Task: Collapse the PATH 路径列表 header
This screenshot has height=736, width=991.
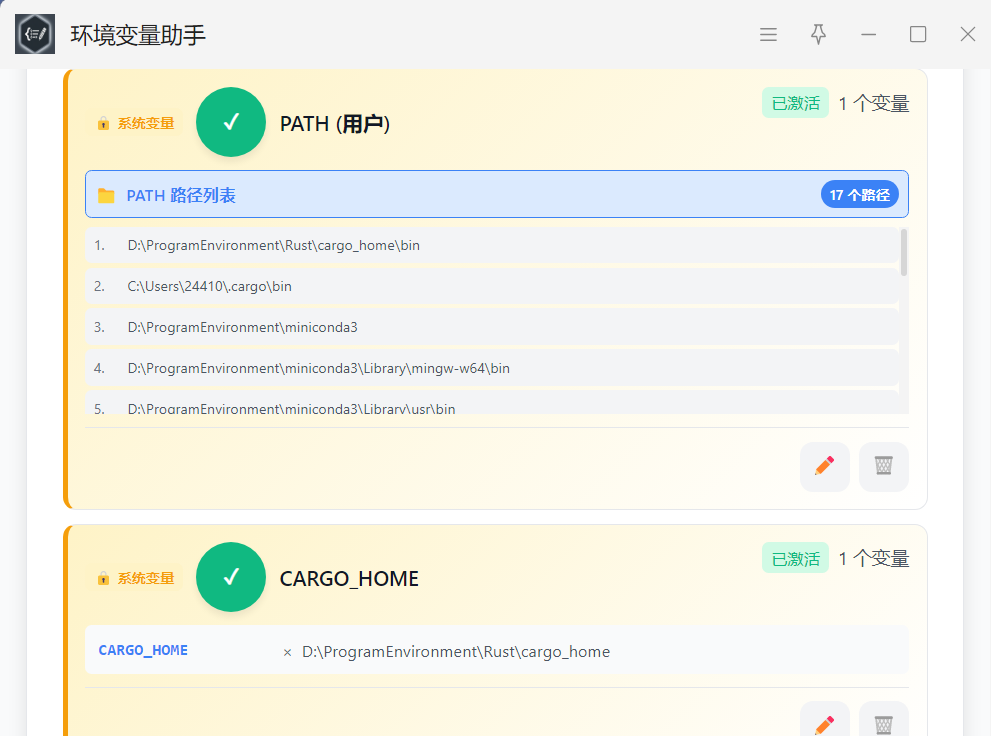Action: [x=497, y=194]
